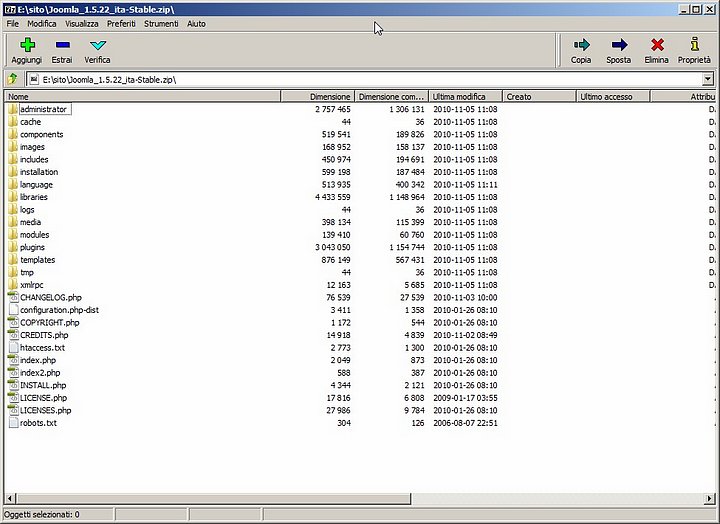720x524 pixels.
Task: Click the date 2009-01-17 03:55
Action: 465,398
